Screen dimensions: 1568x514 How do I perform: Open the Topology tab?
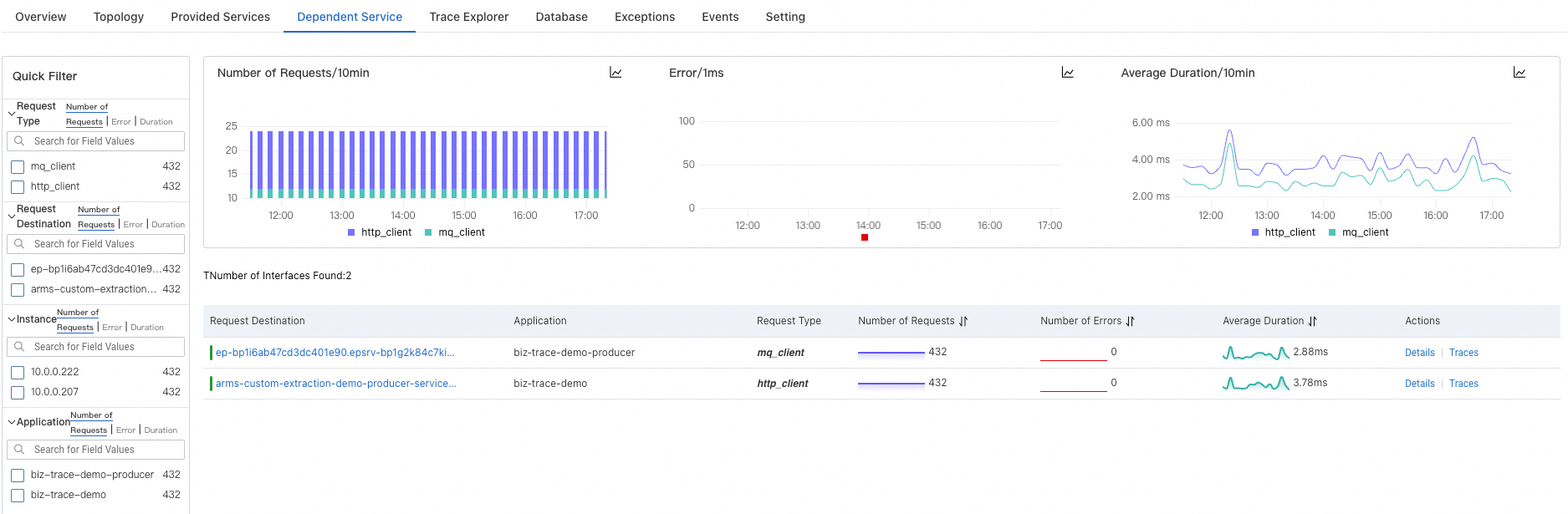[x=119, y=17]
